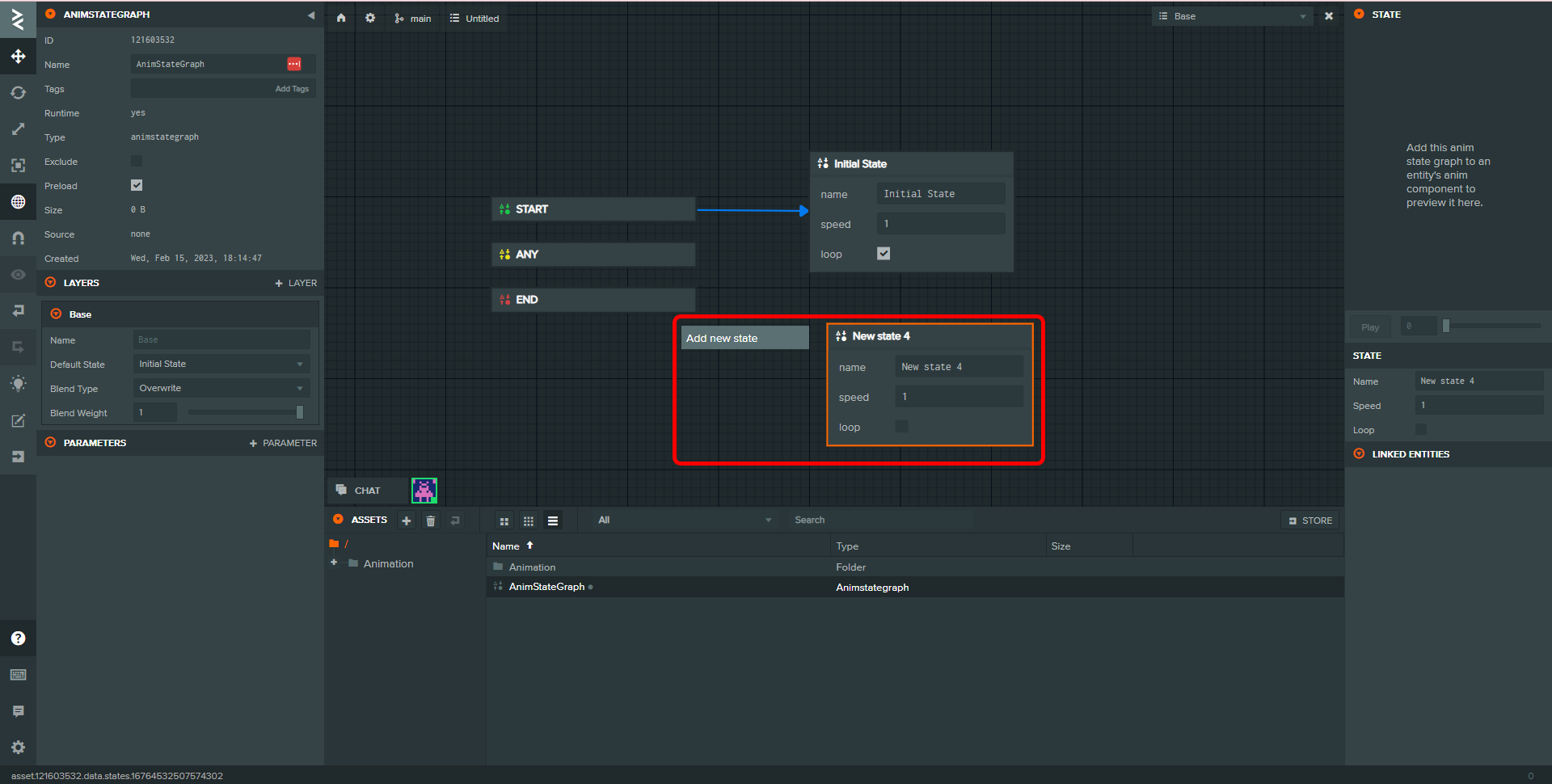
Task: Open the Help question mark icon
Action: coord(18,639)
